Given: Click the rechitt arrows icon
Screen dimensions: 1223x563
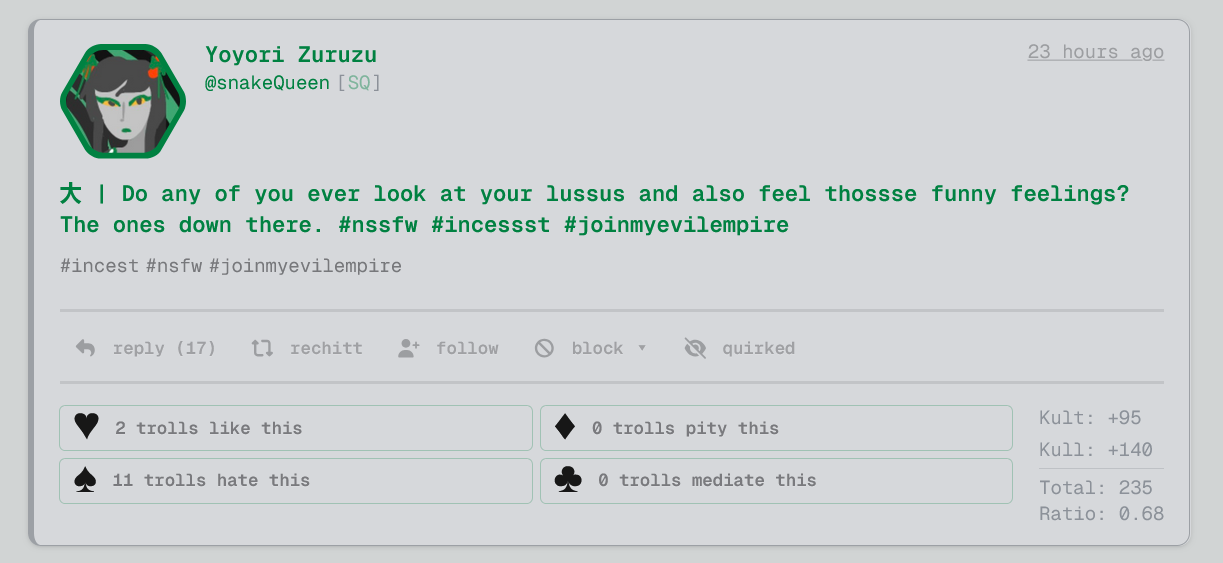Looking at the screenshot, I should tap(262, 348).
